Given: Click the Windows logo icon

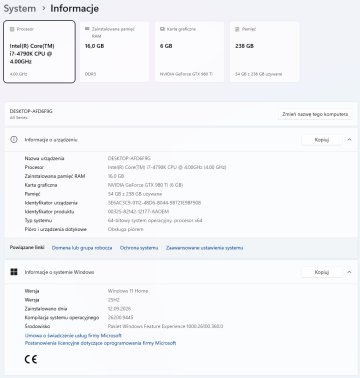Looking at the screenshot, I should click(x=14, y=272).
